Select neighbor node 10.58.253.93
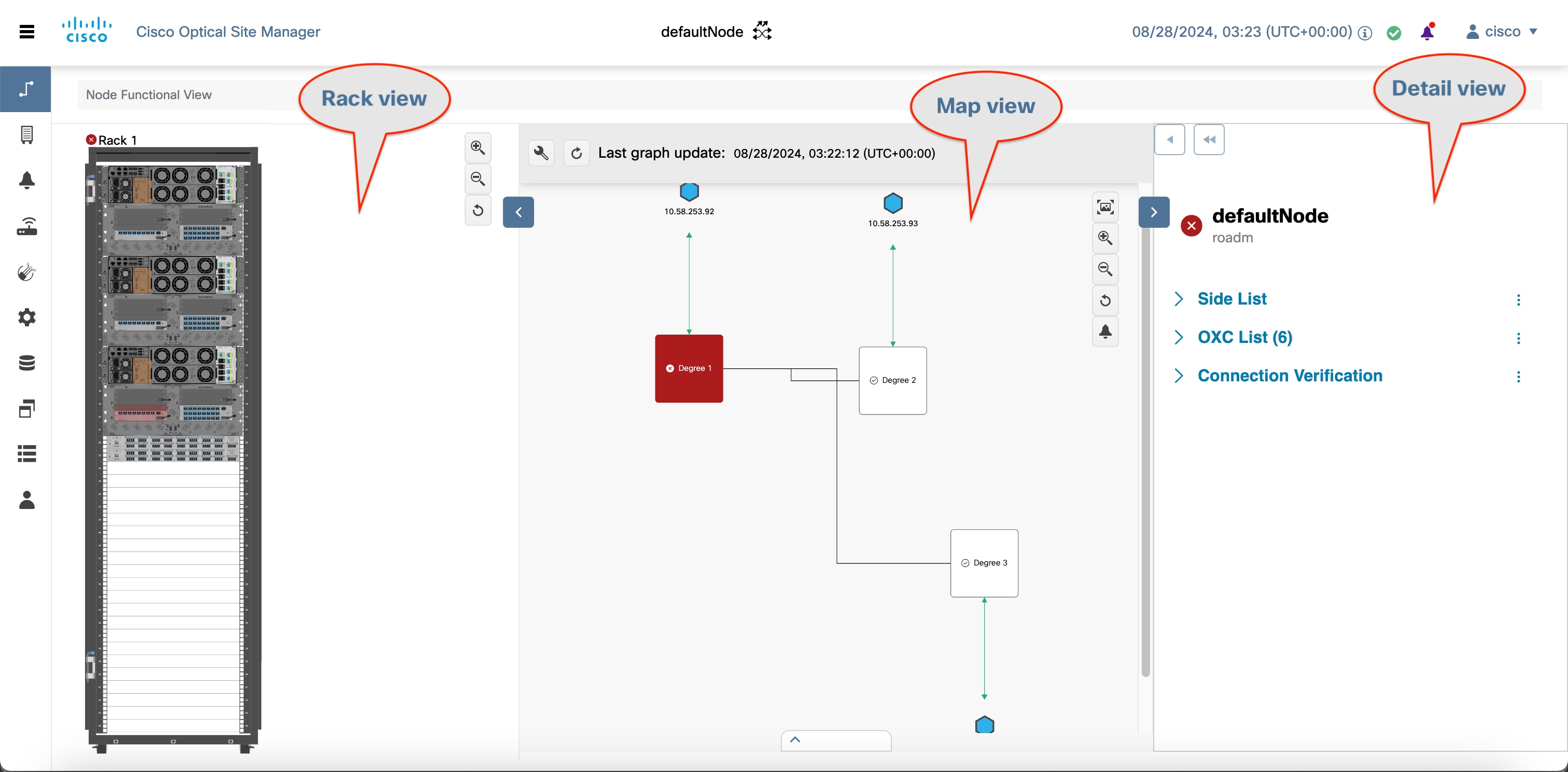Image resolution: width=1568 pixels, height=772 pixels. 893,203
